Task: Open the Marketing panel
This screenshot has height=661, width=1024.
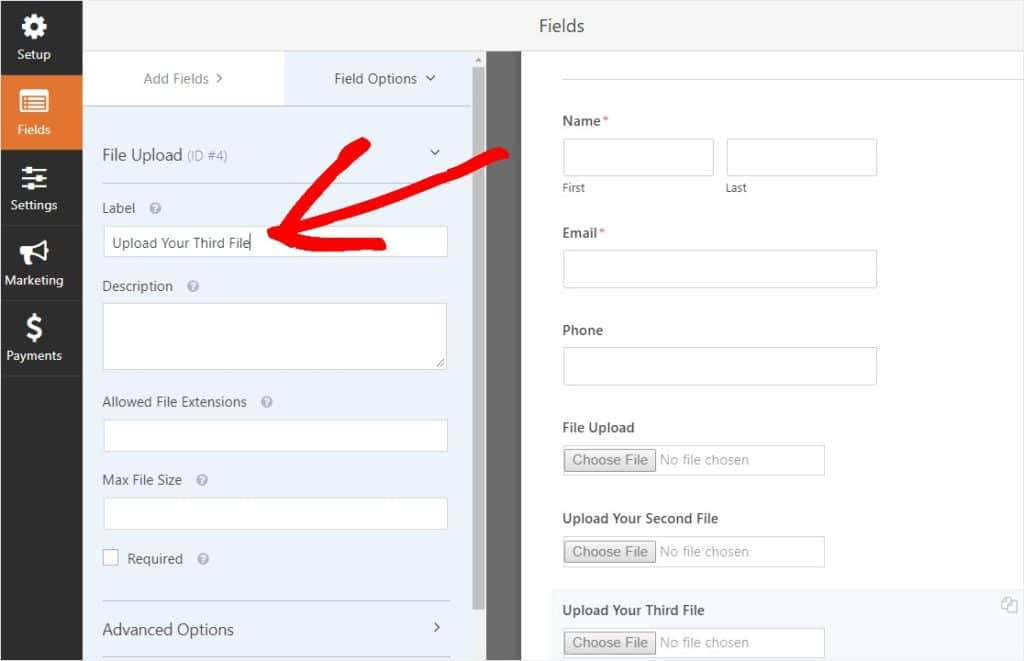Action: [34, 263]
